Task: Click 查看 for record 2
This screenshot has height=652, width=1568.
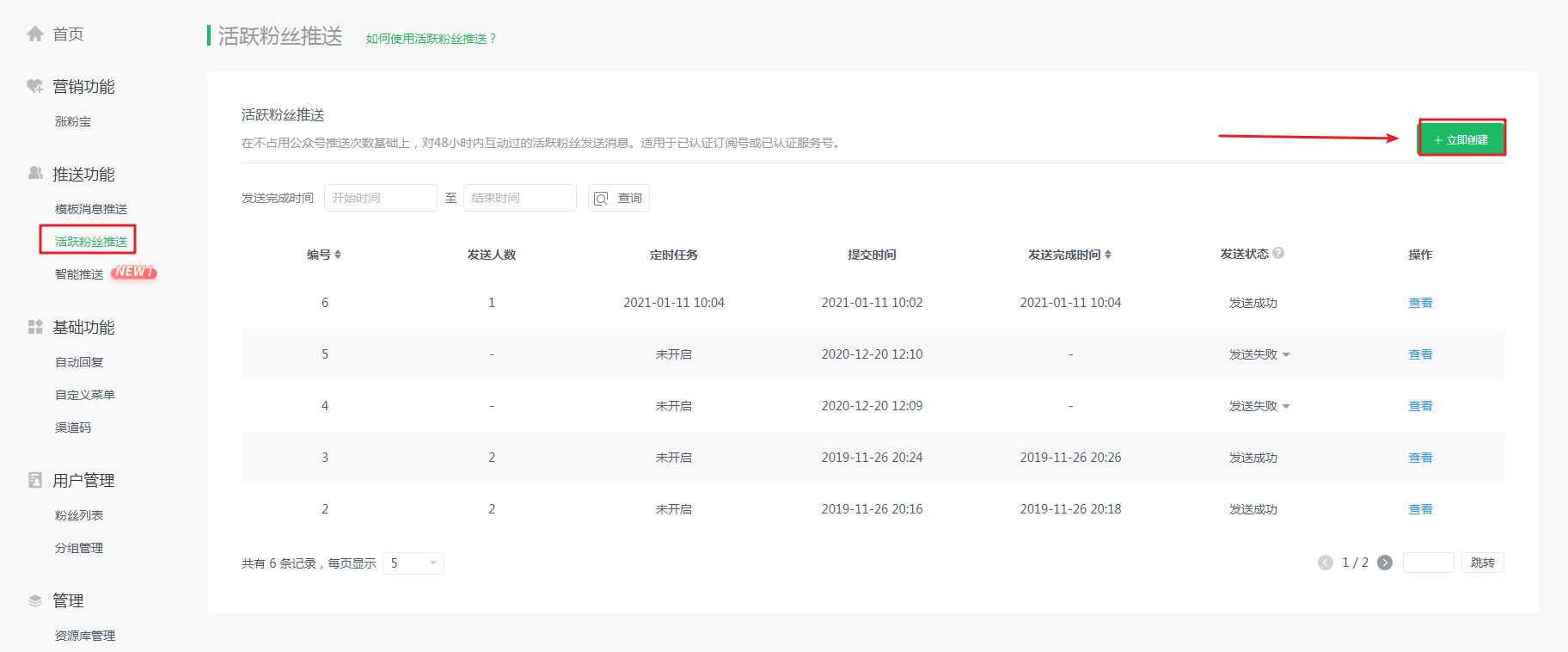Action: tap(1420, 509)
